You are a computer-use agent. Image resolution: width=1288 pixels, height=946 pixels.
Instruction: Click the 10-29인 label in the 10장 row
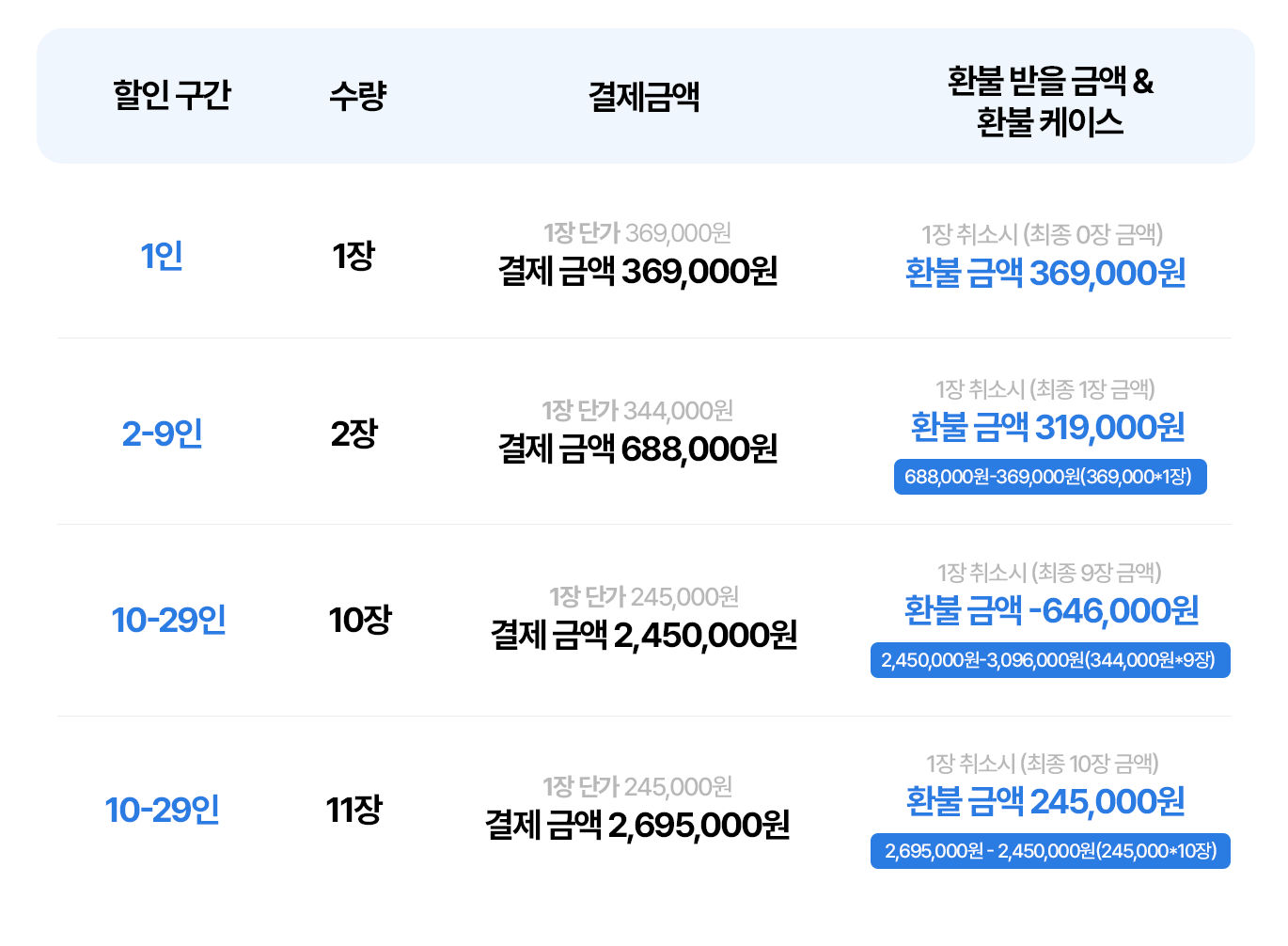169,620
